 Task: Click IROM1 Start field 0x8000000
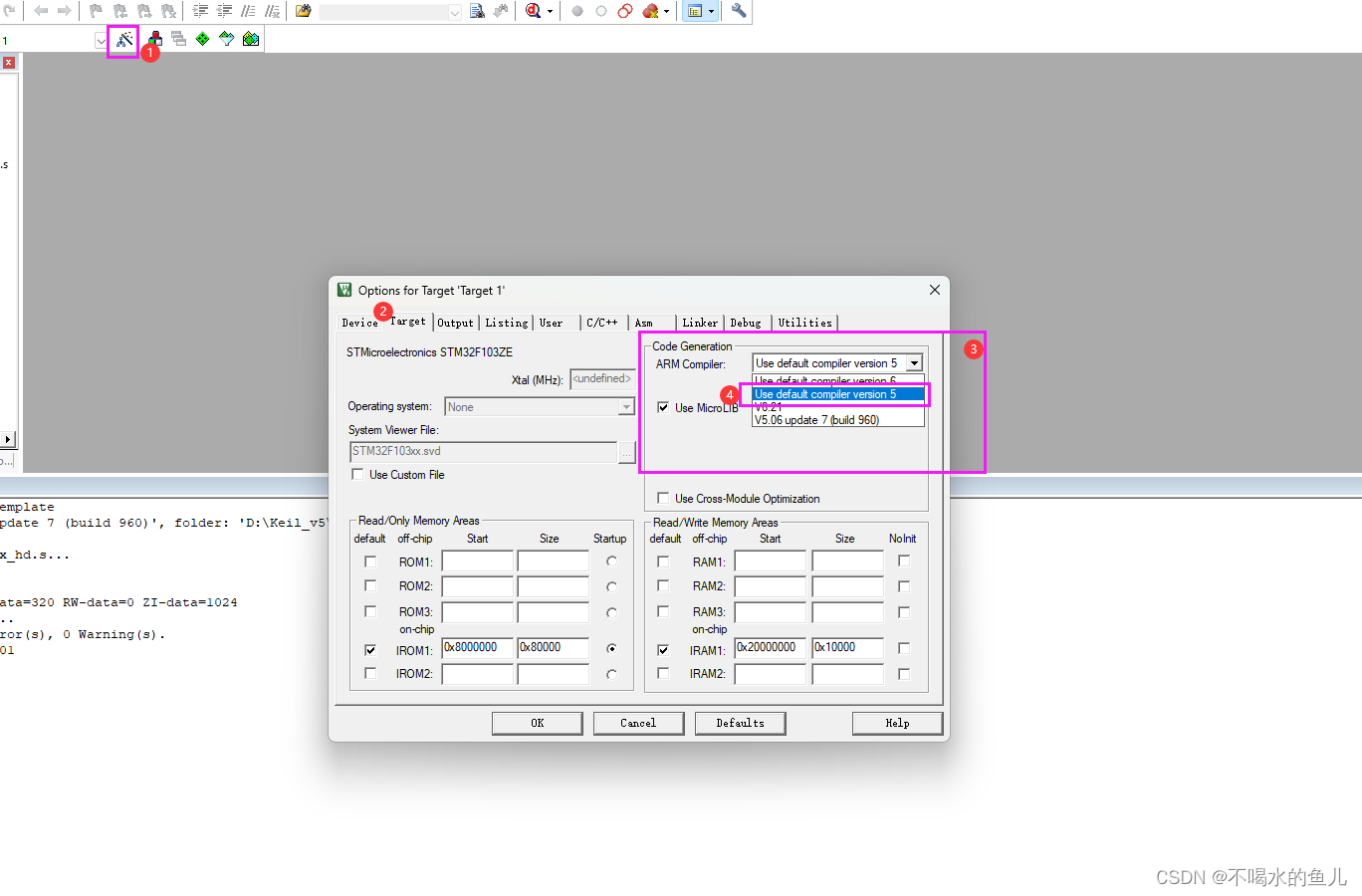(x=478, y=648)
